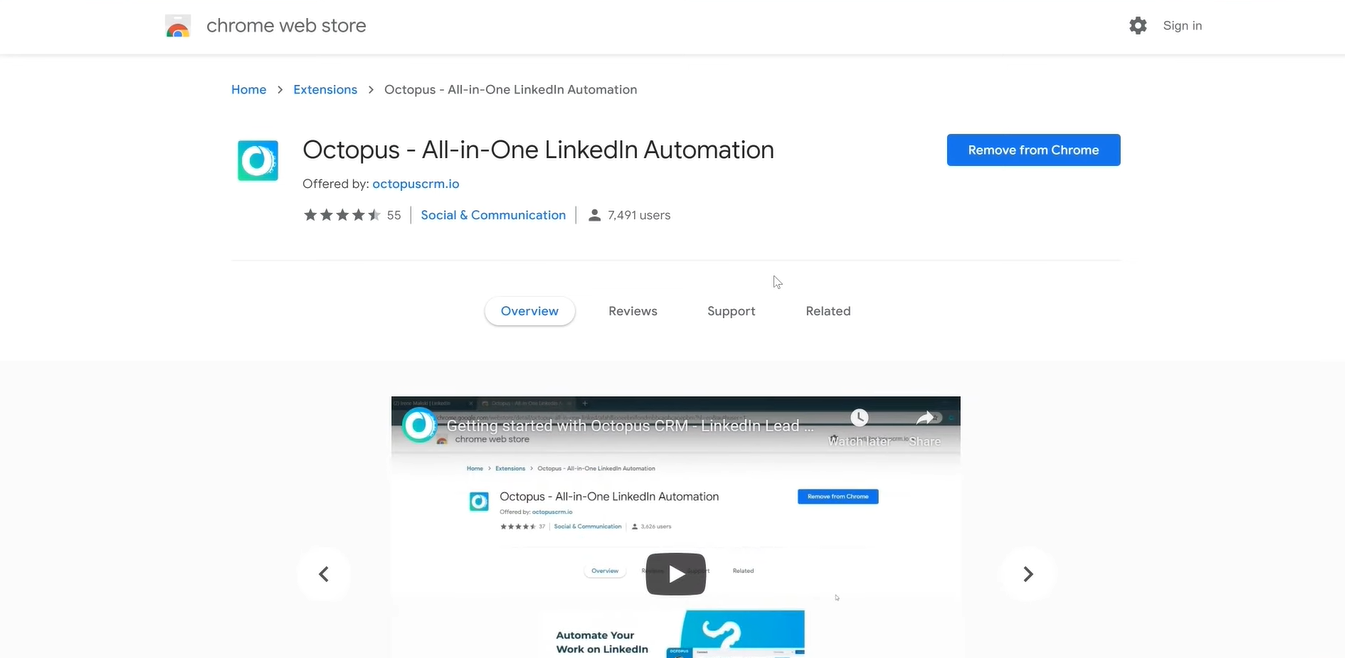Viewport: 1345px width, 658px height.
Task: Click the star rating icons
Action: click(342, 215)
